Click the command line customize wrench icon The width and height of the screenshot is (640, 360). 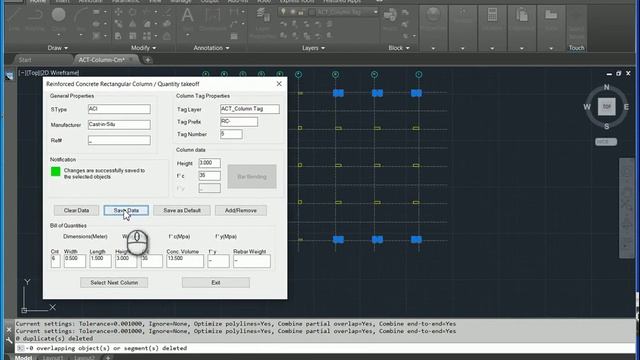(x=9, y=340)
